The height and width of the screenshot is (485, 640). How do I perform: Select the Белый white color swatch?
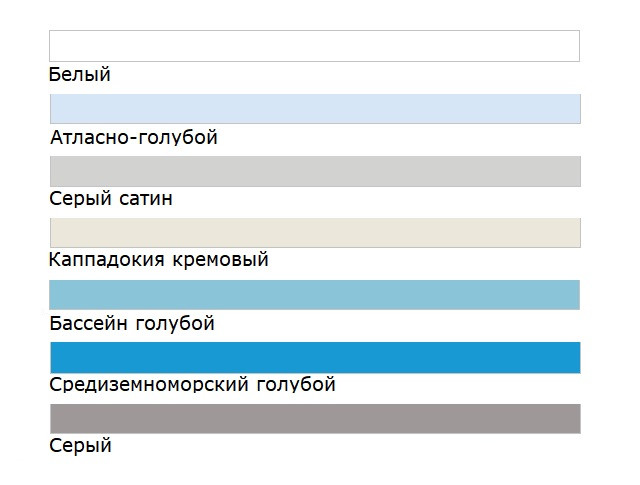[314, 46]
